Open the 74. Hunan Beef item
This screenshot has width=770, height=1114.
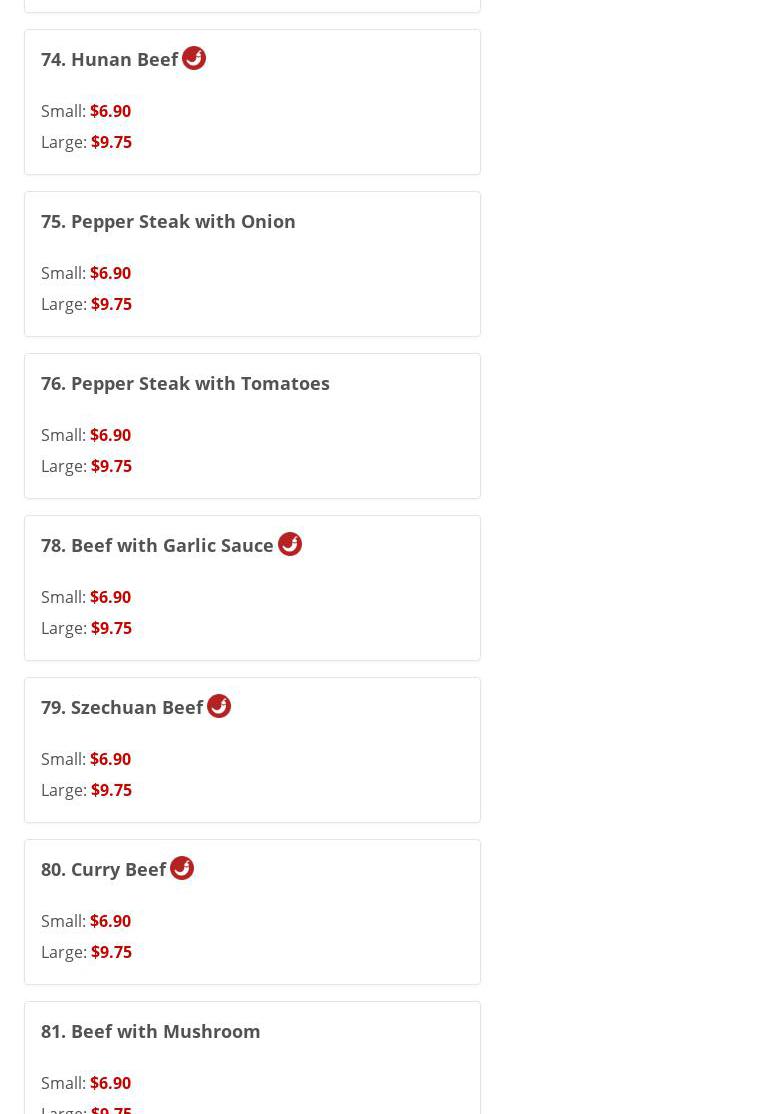(x=109, y=60)
